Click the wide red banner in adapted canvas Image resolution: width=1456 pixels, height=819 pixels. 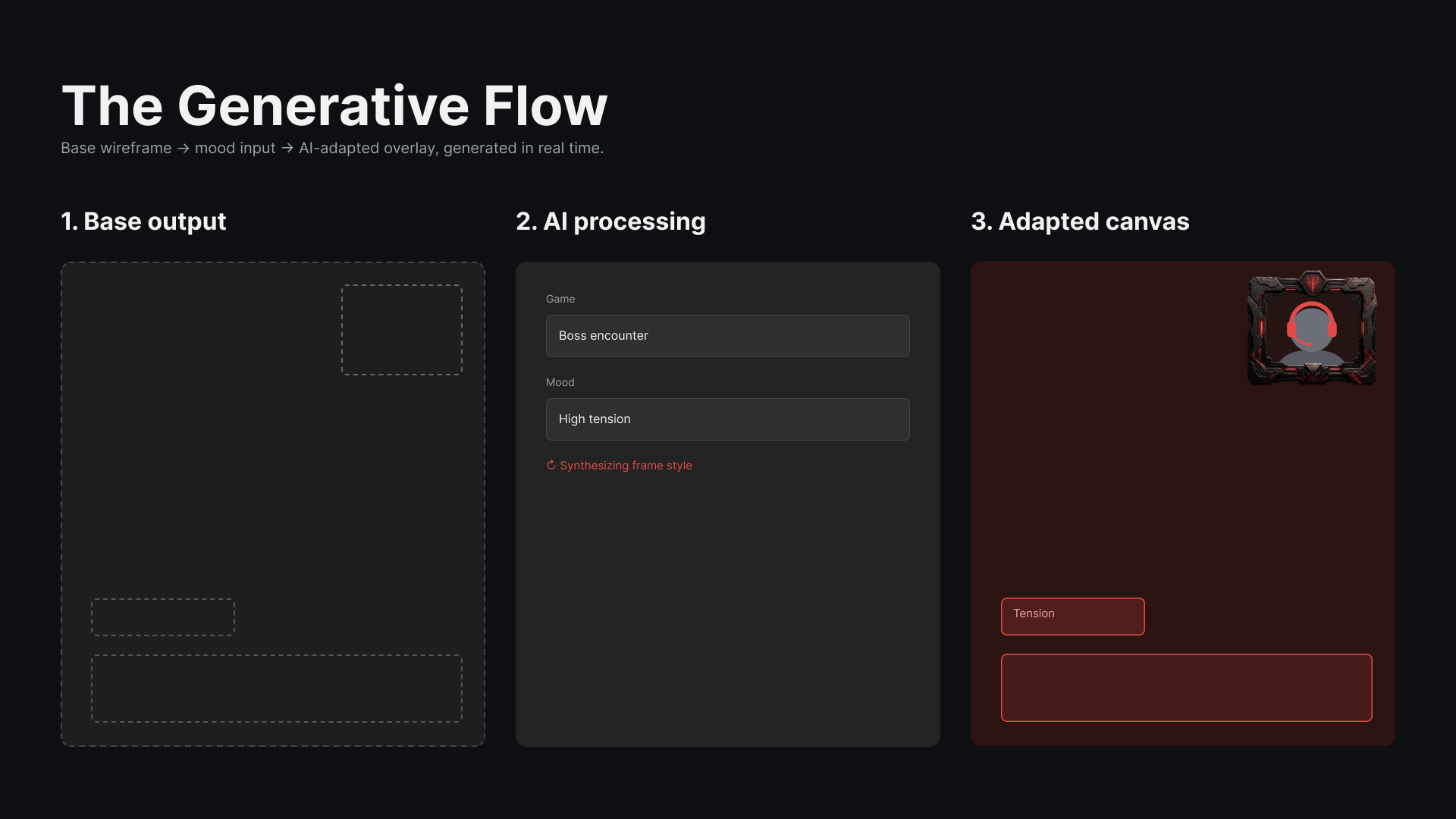point(1186,688)
